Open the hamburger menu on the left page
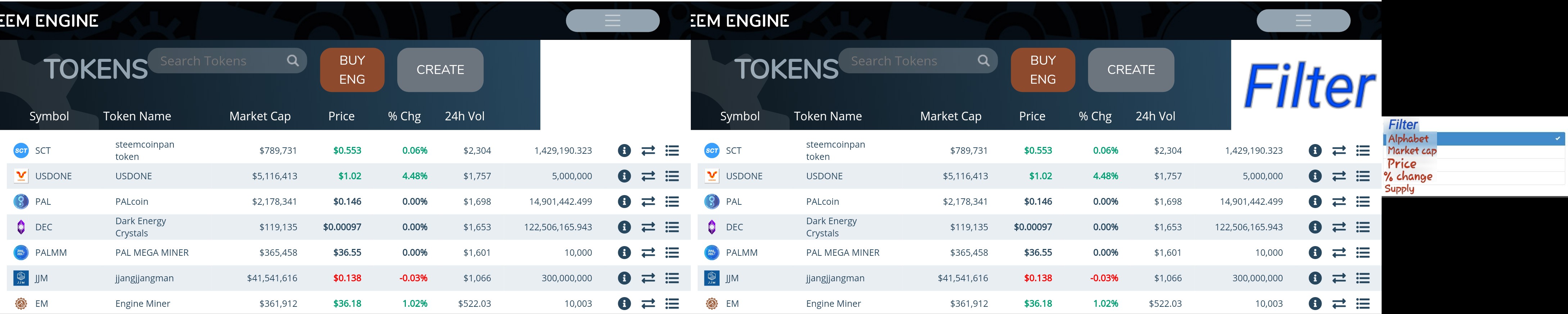1568x314 pixels. click(x=612, y=20)
